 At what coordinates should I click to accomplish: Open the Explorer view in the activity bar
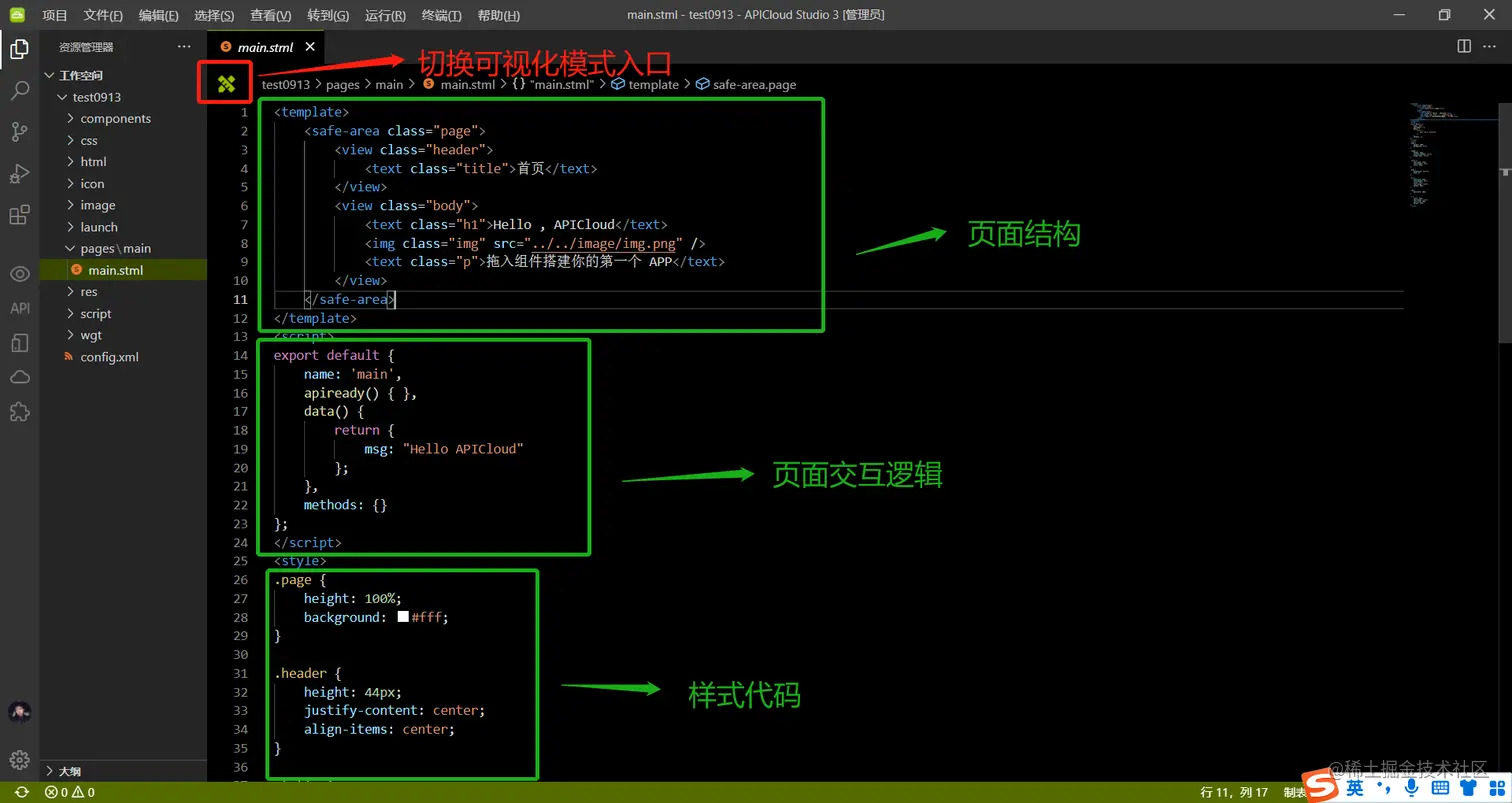19,48
